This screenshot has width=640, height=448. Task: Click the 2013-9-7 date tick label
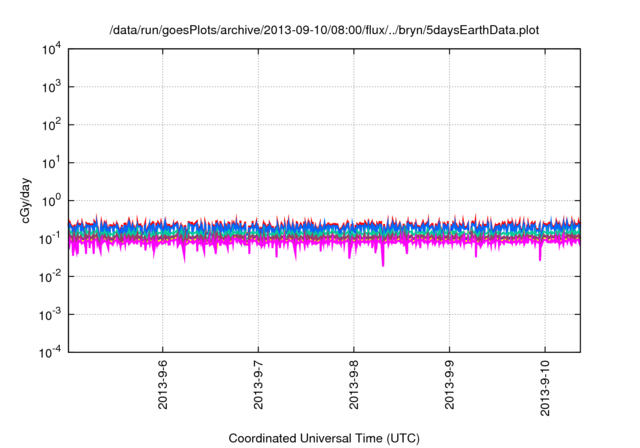tap(258, 385)
